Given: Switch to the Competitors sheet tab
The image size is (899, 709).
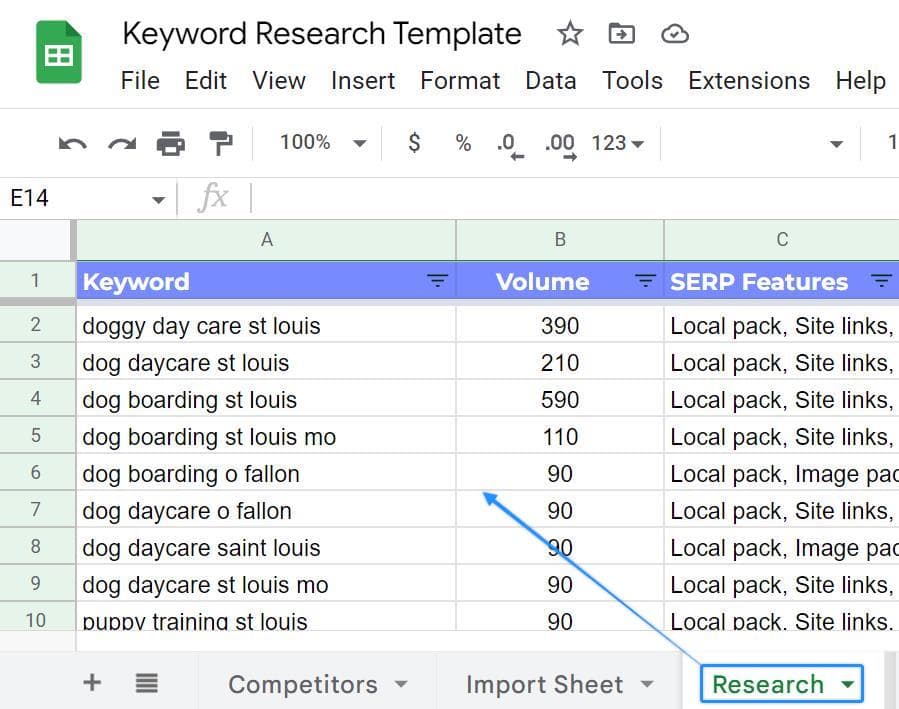Looking at the screenshot, I should pos(305,684).
